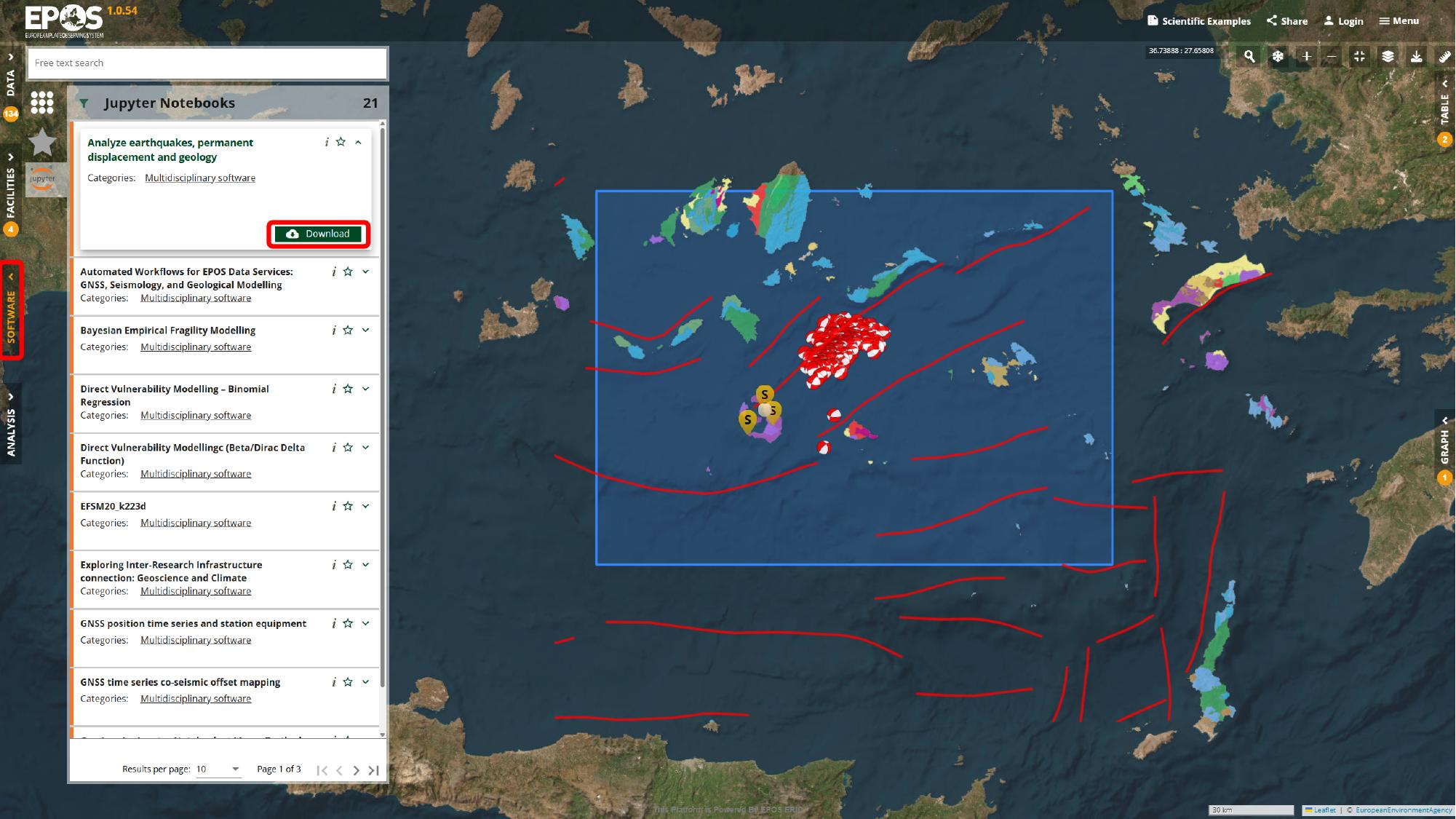Open the Menu in top bar

[1399, 21]
